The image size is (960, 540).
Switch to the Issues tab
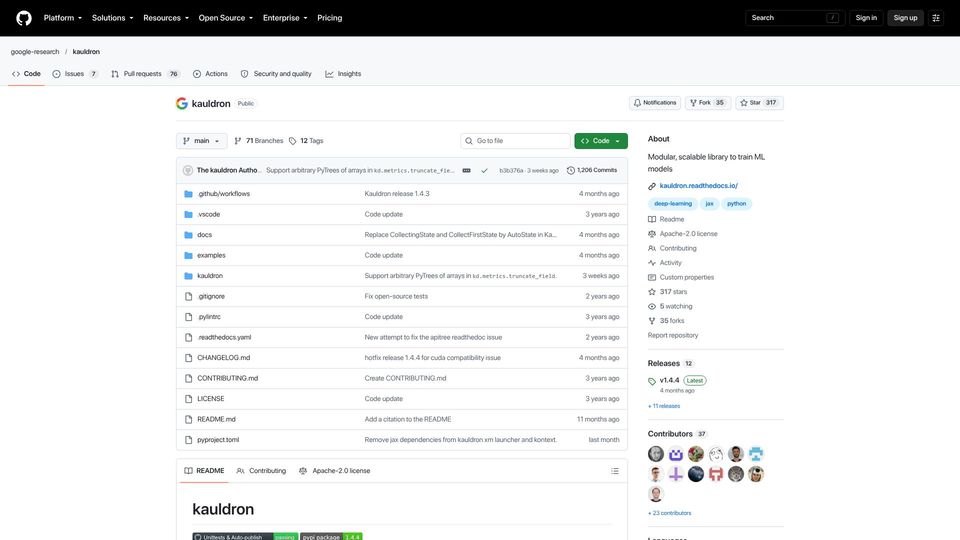[x=75, y=73]
